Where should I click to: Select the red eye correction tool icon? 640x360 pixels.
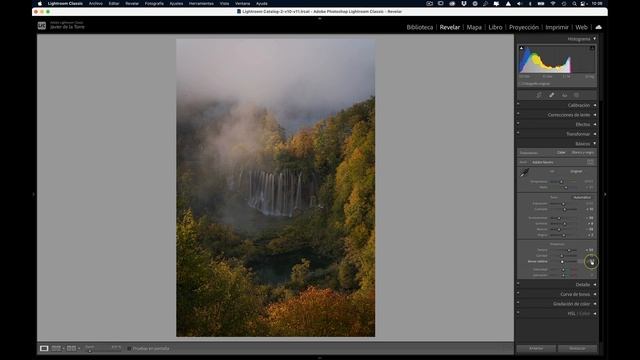coord(564,95)
